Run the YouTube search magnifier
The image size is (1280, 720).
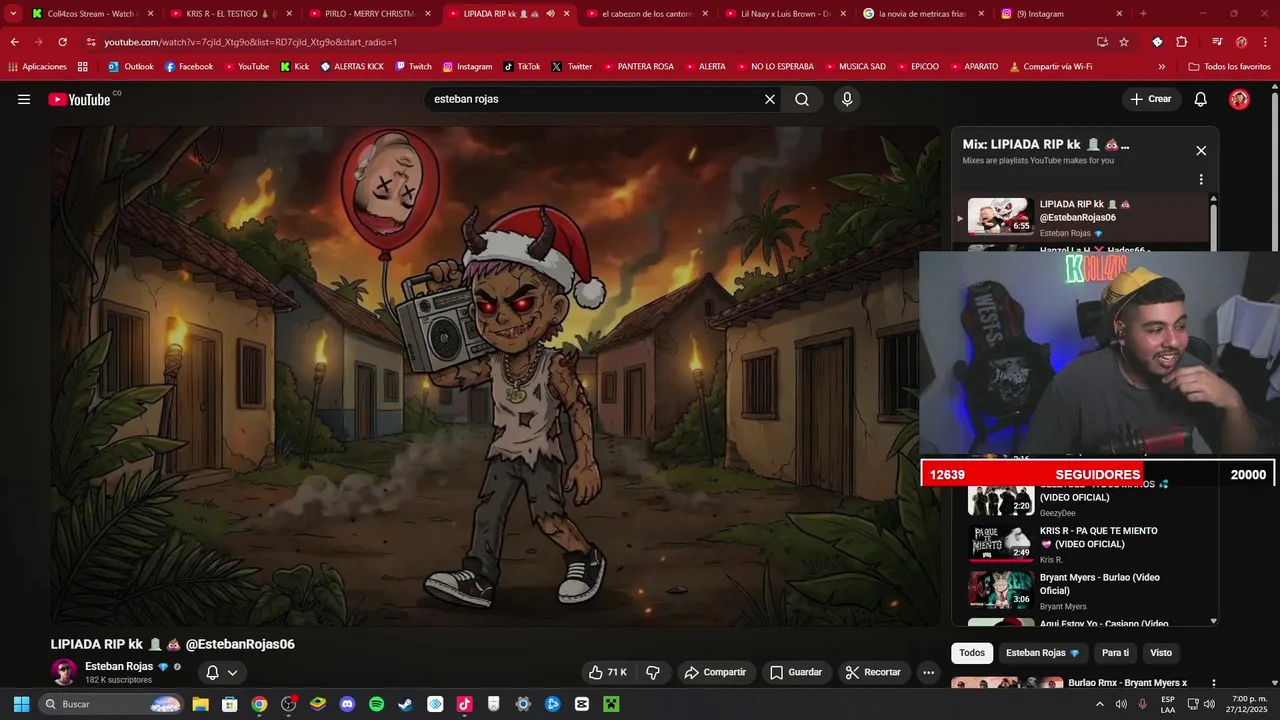(802, 99)
